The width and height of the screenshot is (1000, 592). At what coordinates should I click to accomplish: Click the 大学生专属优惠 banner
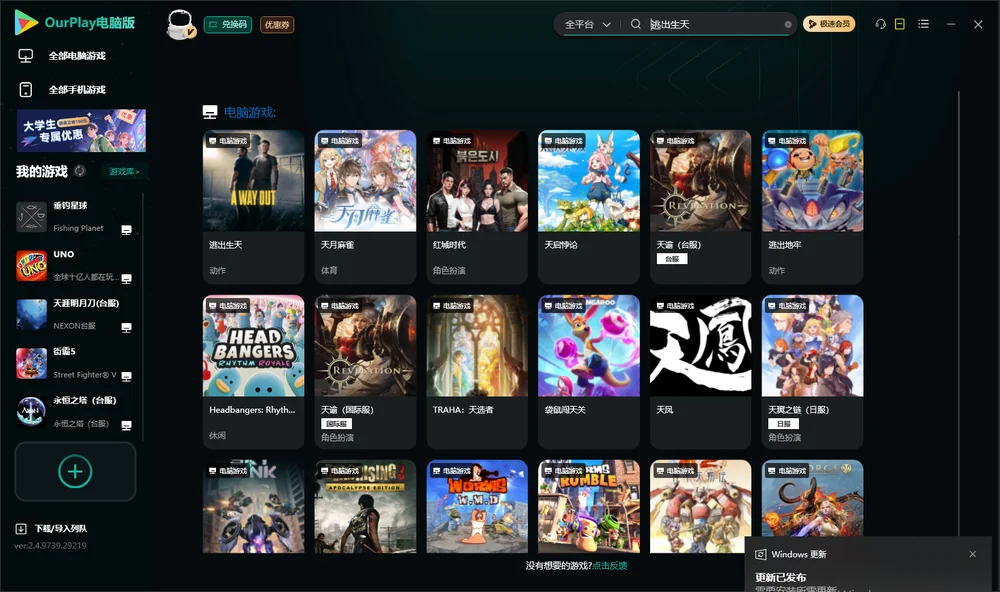(82, 131)
